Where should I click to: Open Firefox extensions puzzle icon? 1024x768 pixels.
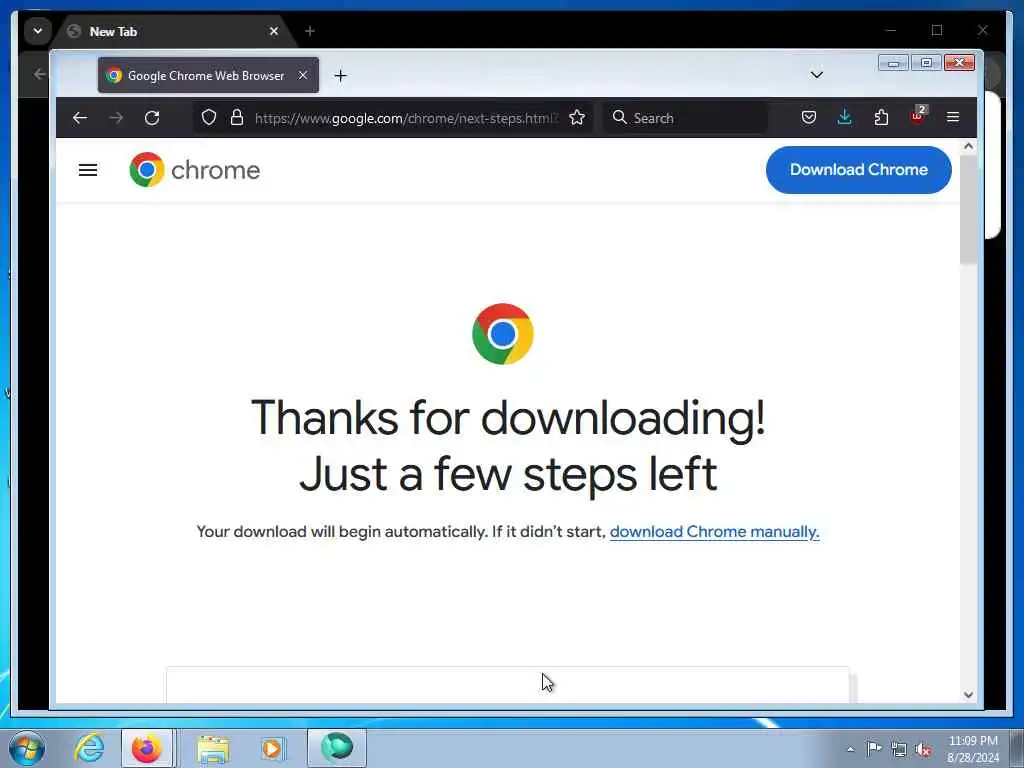click(x=881, y=118)
